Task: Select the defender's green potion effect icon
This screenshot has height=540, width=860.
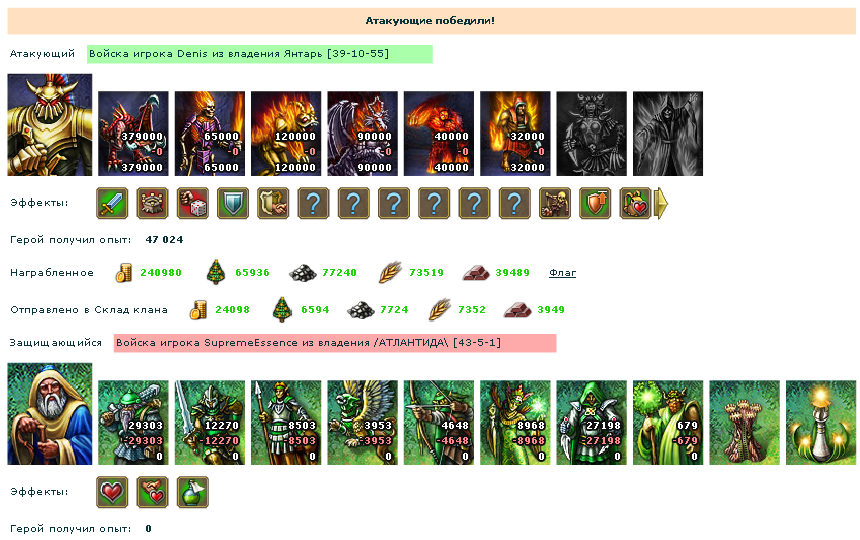Action: click(x=193, y=492)
